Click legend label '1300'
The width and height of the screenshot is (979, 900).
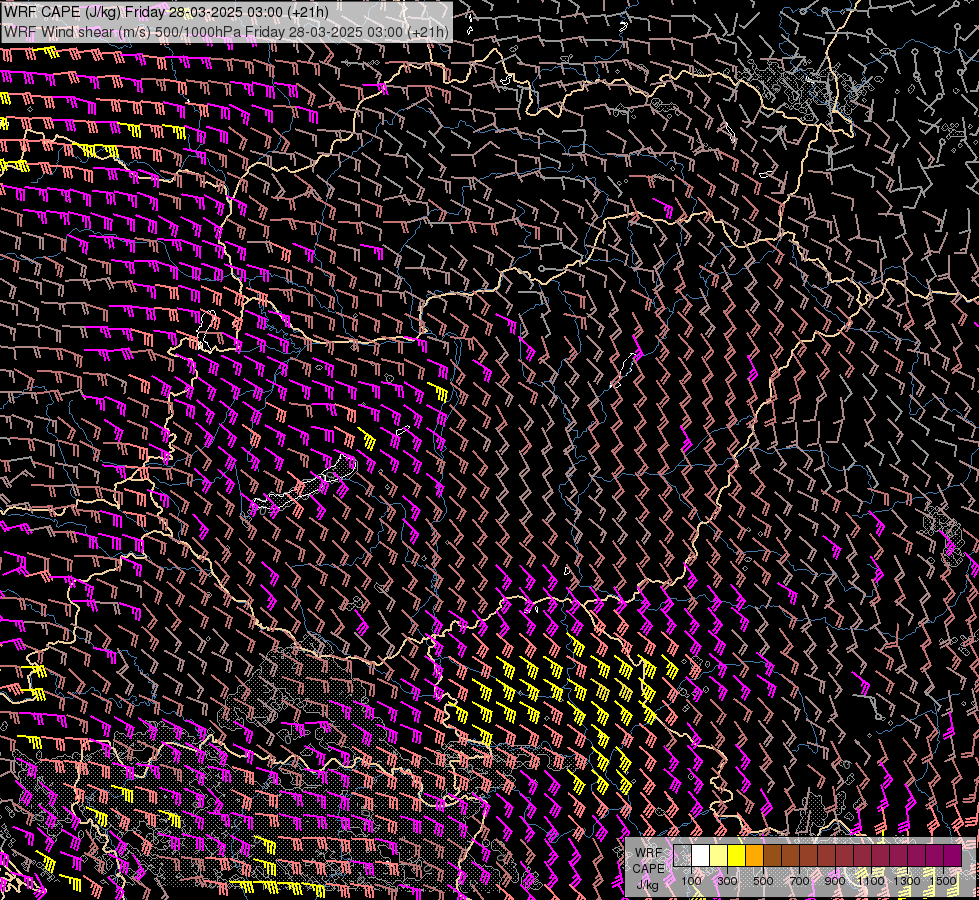[907, 881]
